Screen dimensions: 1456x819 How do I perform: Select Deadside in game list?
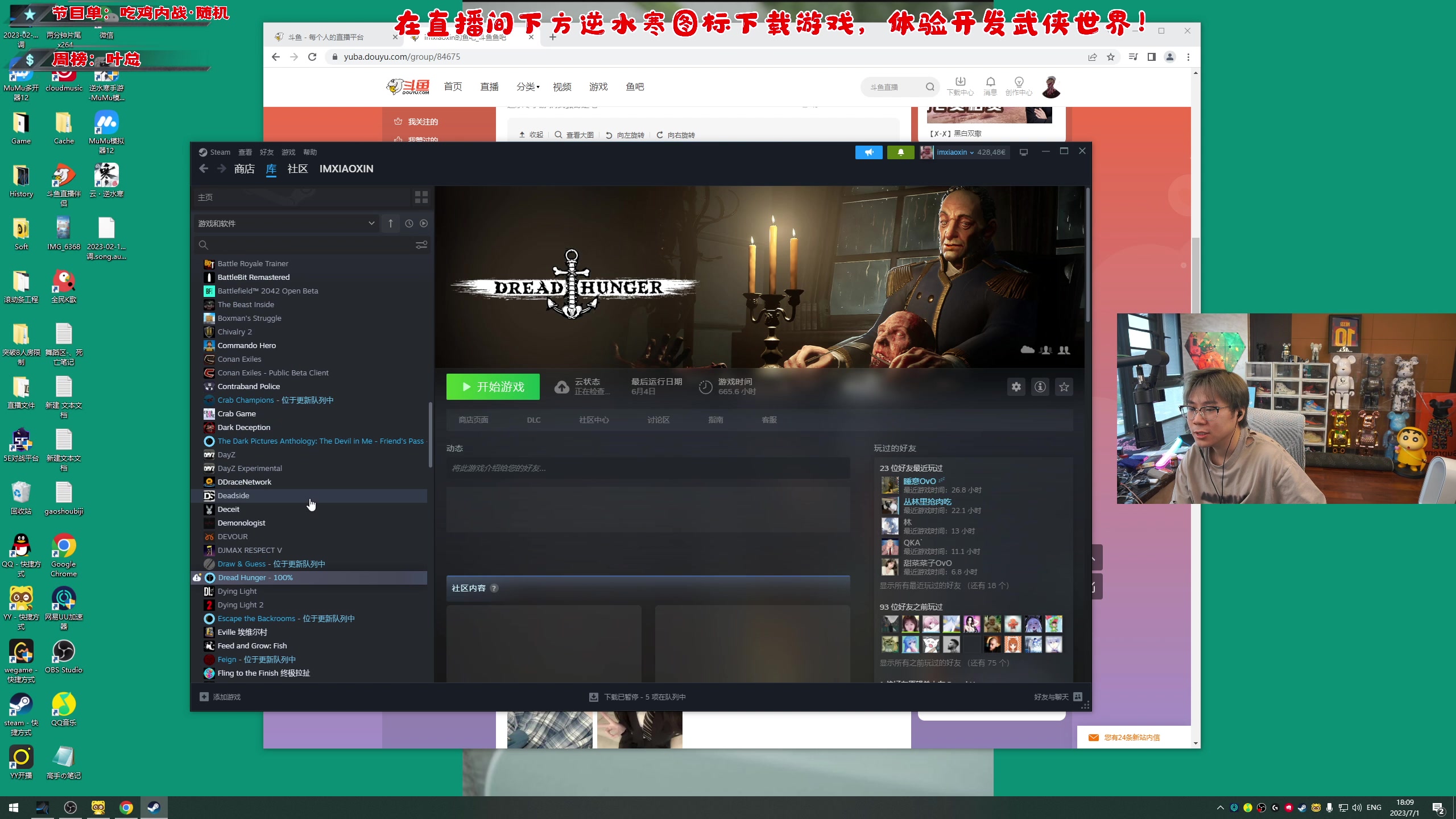(234, 495)
